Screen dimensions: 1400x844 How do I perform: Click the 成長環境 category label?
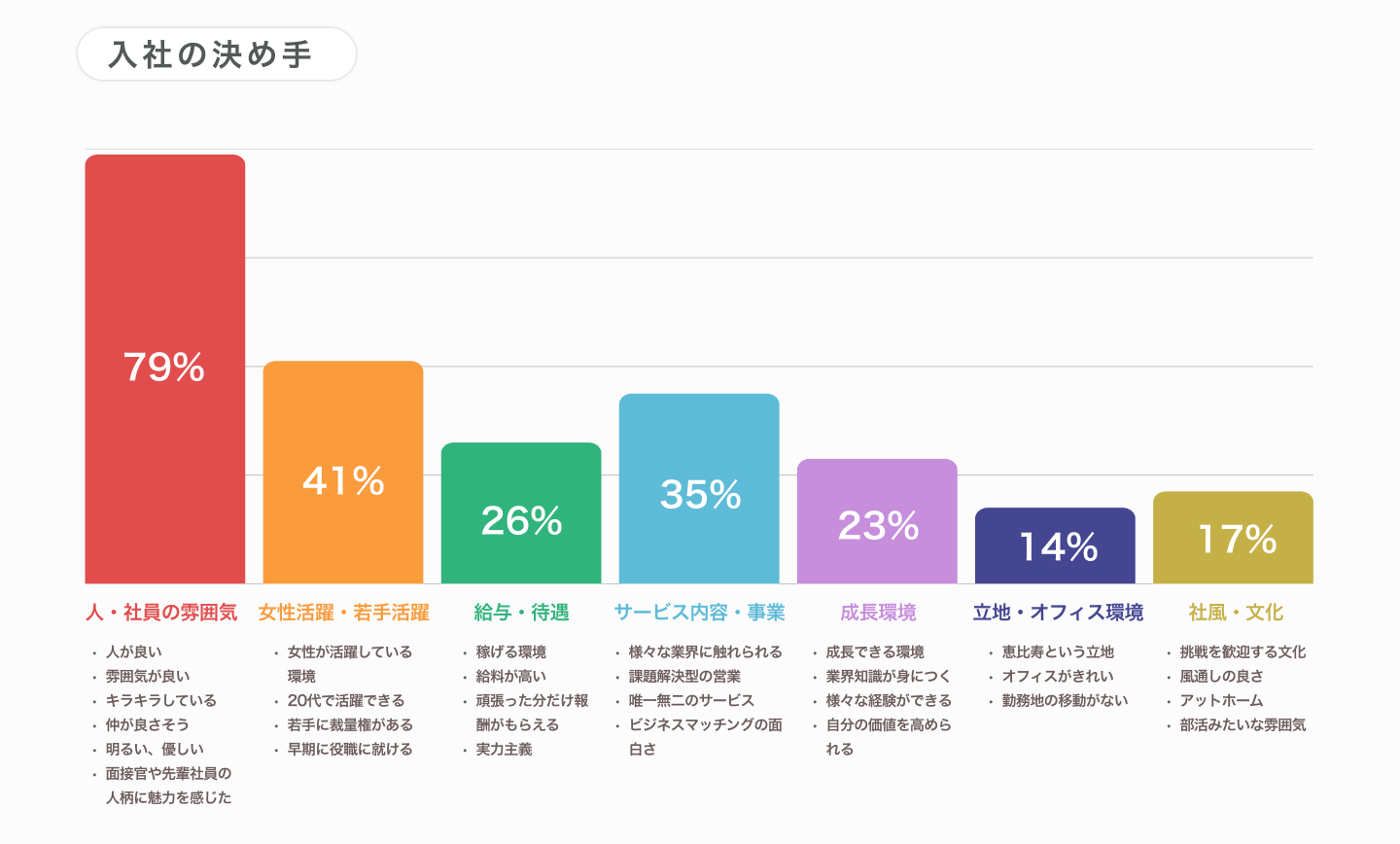point(878,613)
